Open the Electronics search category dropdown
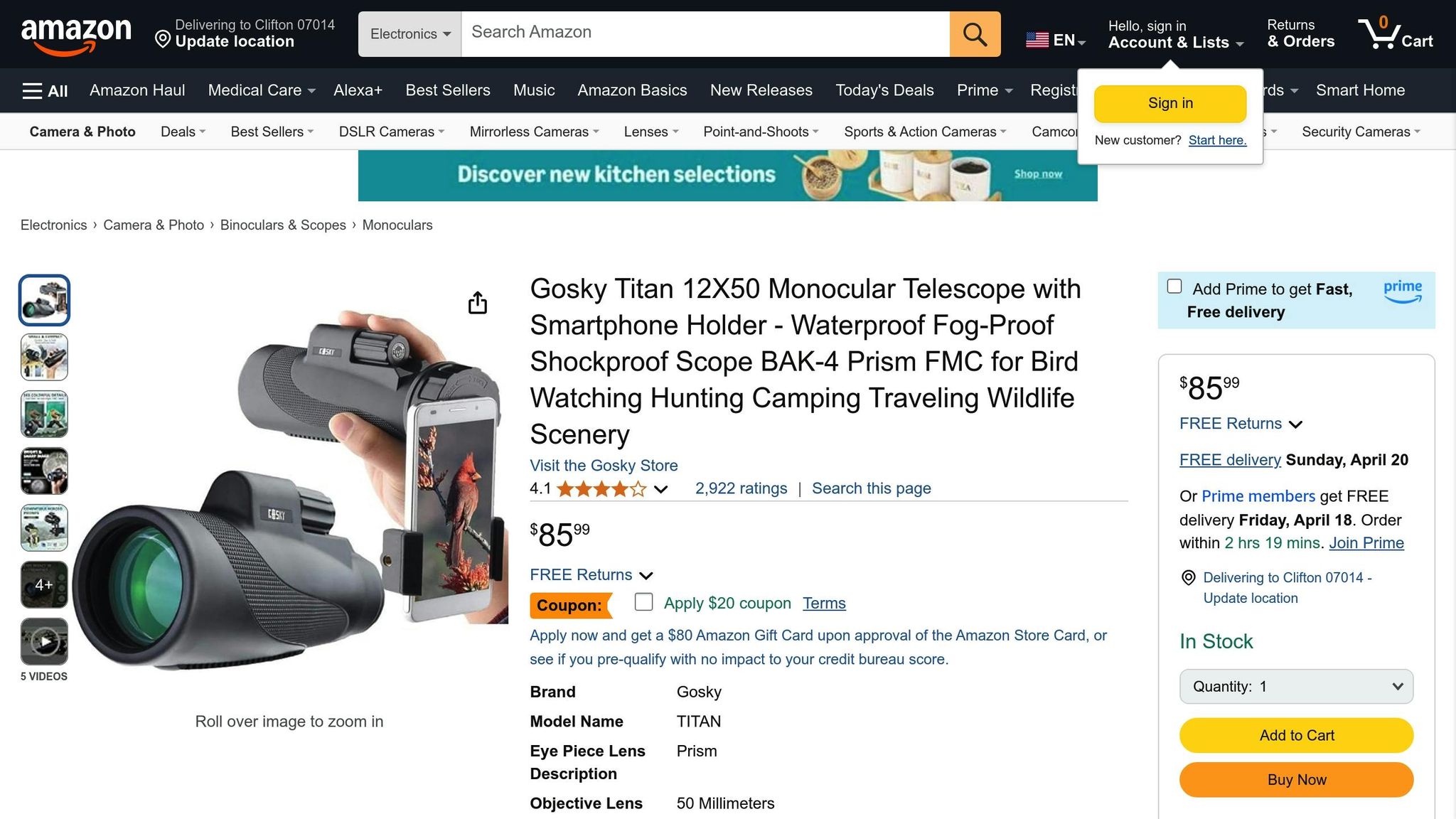Viewport: 1456px width, 819px height. click(x=409, y=33)
